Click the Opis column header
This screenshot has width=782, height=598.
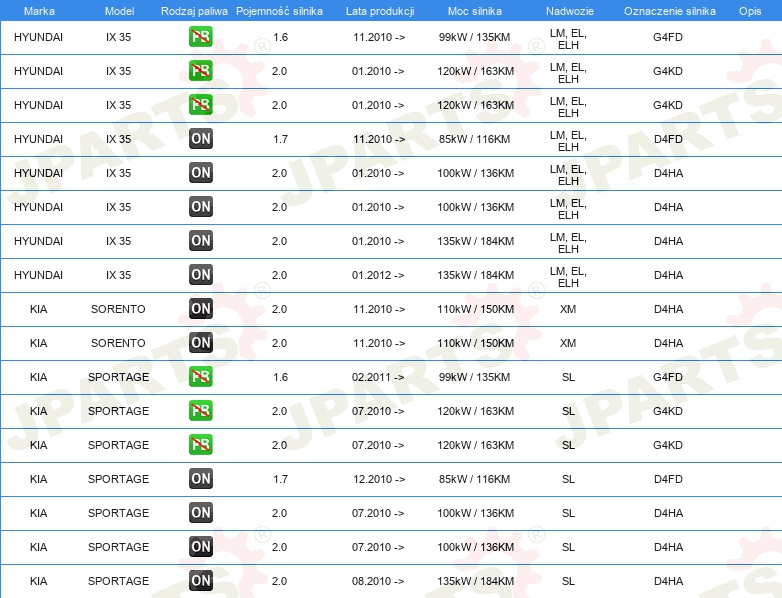tap(749, 10)
